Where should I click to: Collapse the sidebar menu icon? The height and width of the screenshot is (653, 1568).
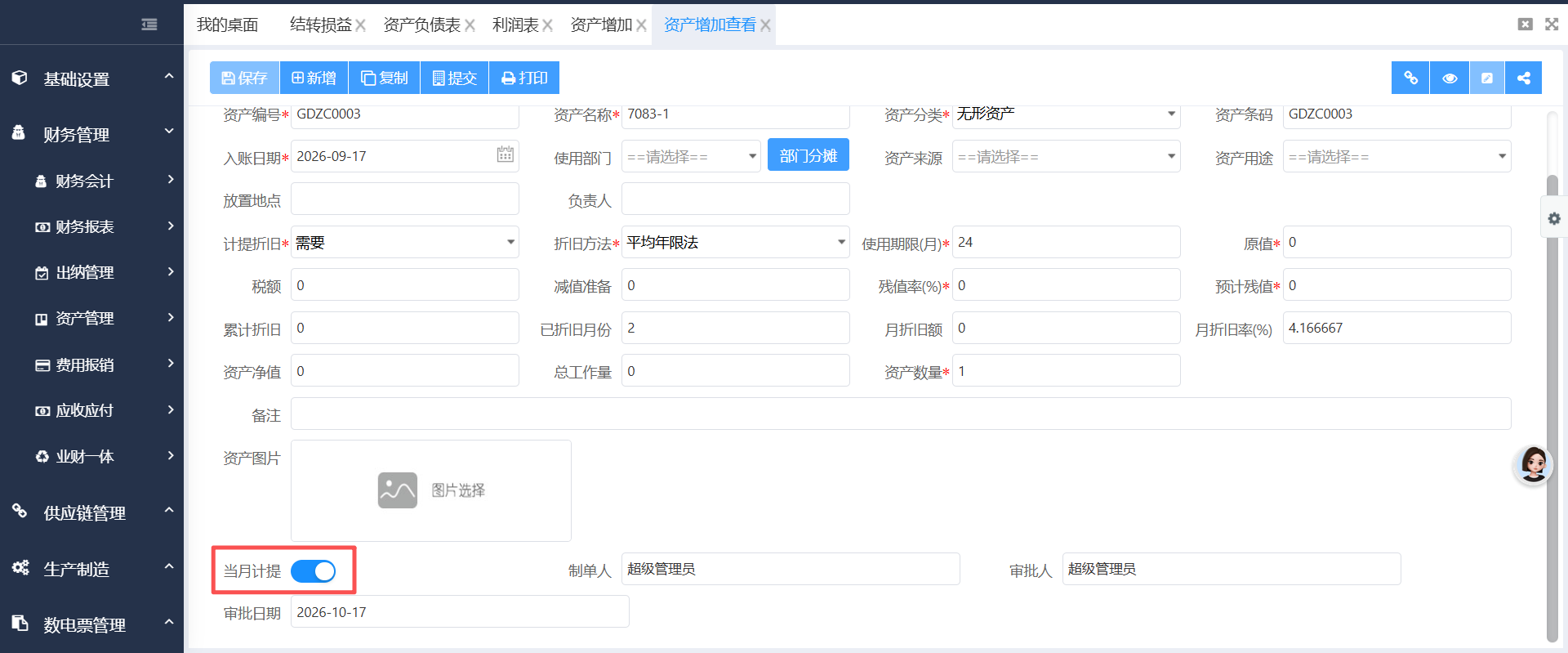[149, 25]
